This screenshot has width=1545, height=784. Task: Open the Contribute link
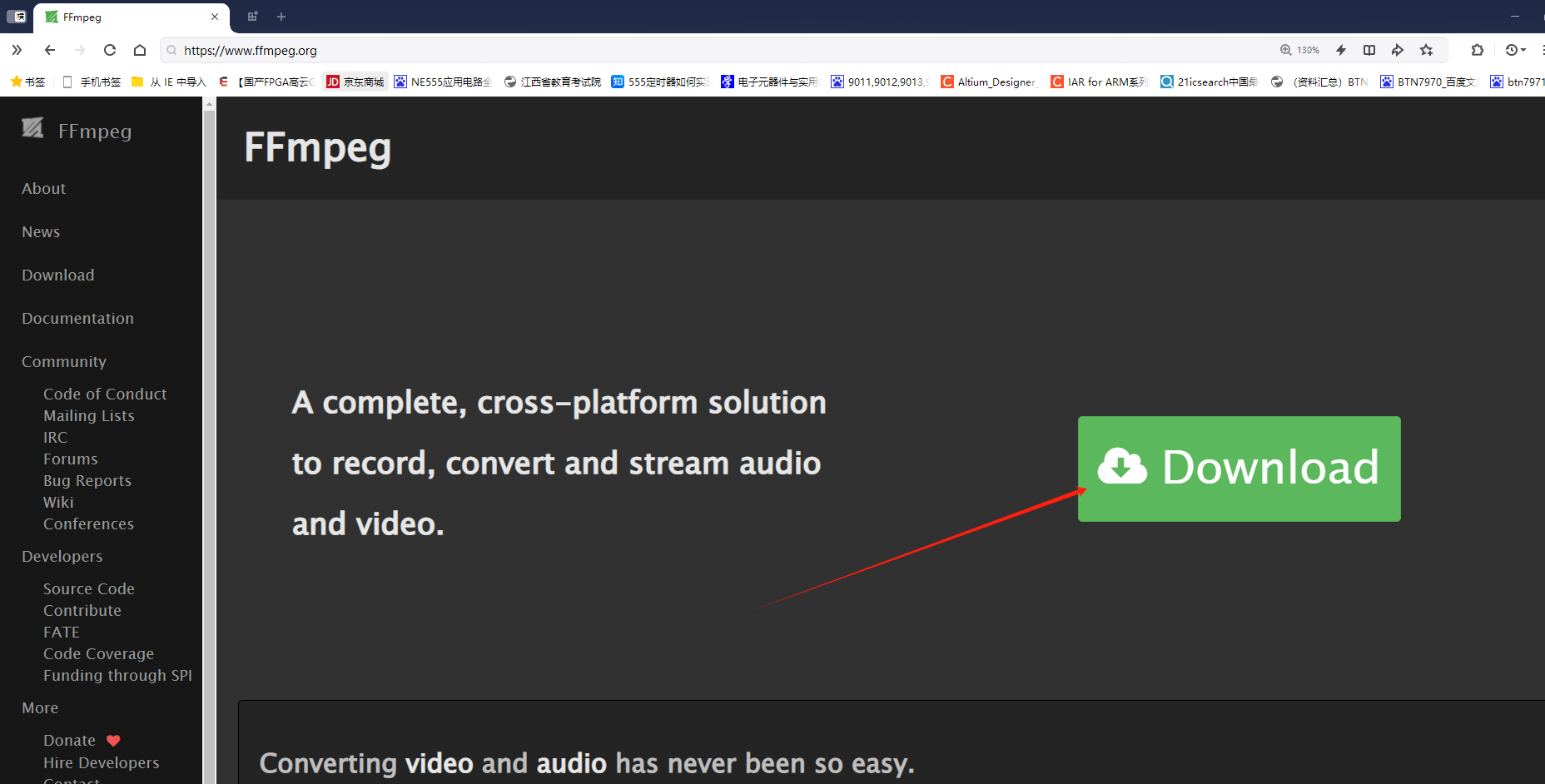coord(82,610)
